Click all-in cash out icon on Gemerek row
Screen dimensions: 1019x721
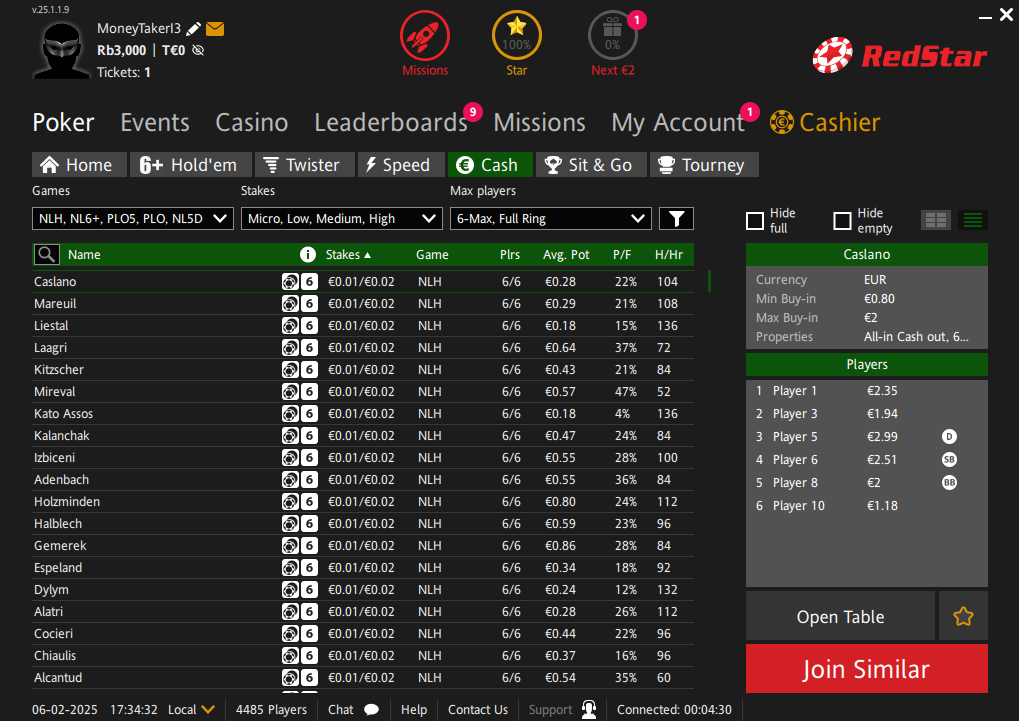290,546
